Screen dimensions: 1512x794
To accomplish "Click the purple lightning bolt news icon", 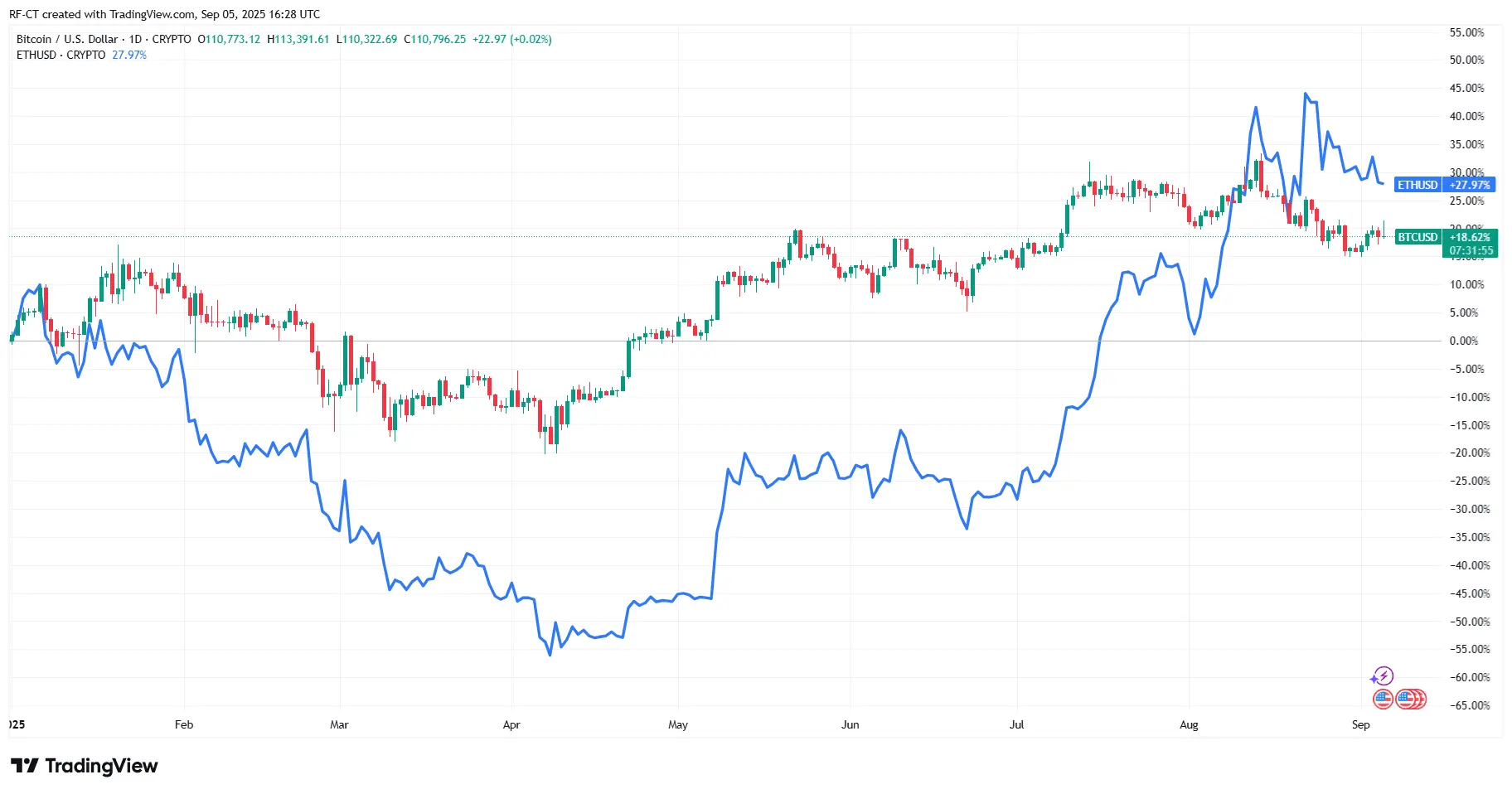I will tap(1383, 676).
